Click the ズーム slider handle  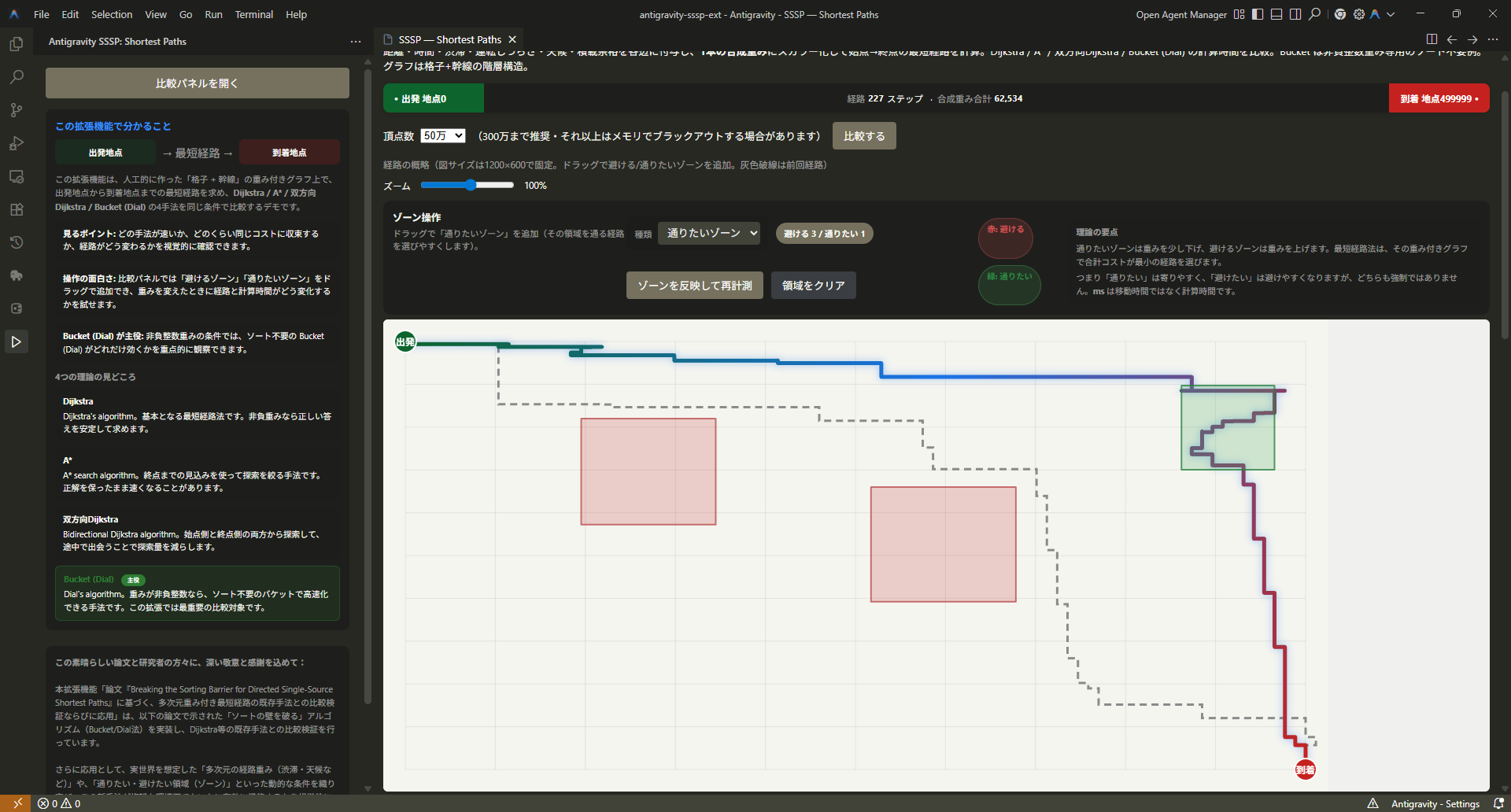click(471, 185)
